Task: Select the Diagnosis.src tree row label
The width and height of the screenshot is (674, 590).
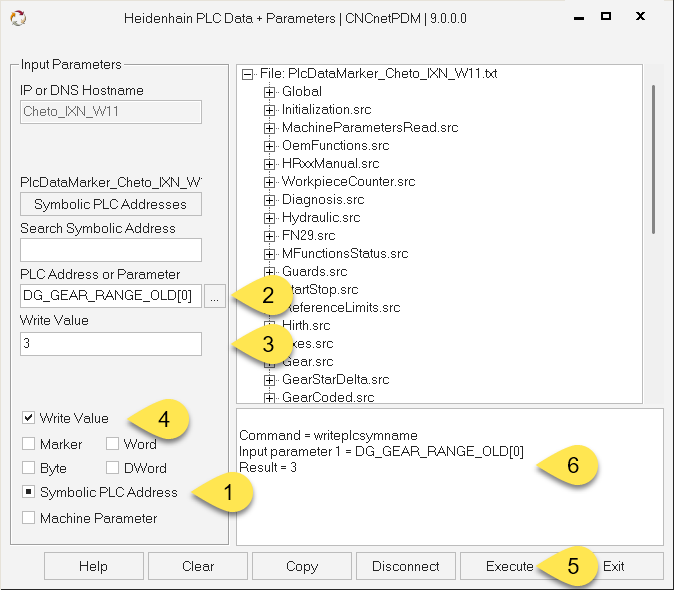Action: pos(323,200)
